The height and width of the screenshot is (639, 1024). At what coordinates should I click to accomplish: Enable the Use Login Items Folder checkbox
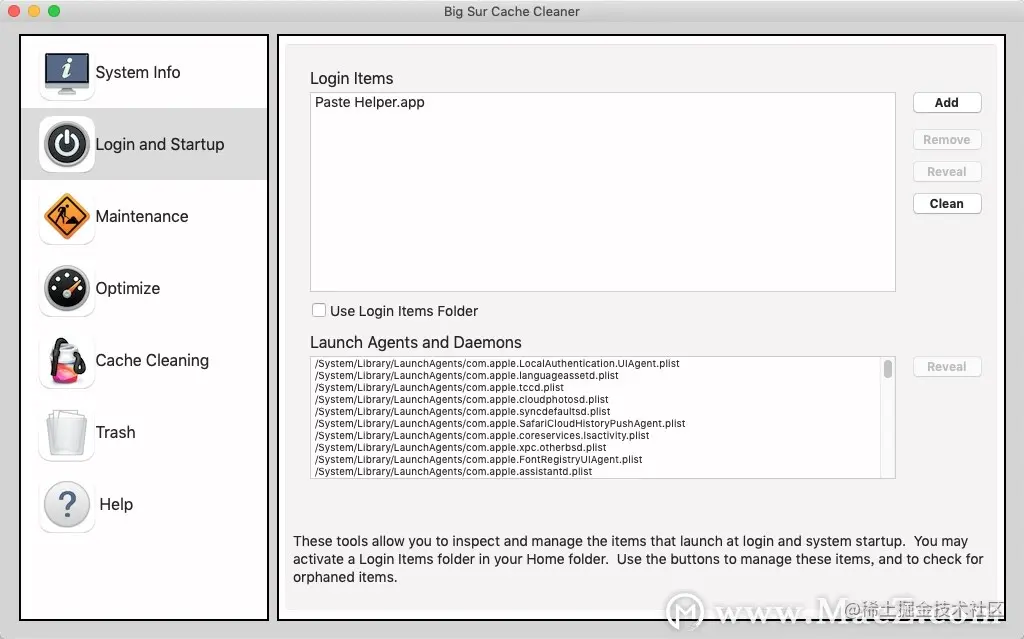tap(319, 310)
